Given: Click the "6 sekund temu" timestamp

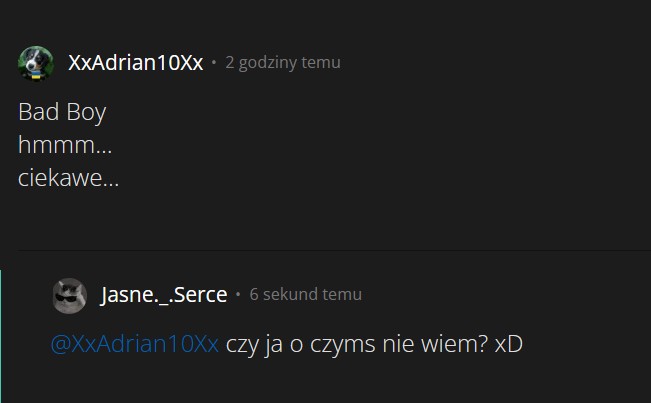Looking at the screenshot, I should [305, 295].
